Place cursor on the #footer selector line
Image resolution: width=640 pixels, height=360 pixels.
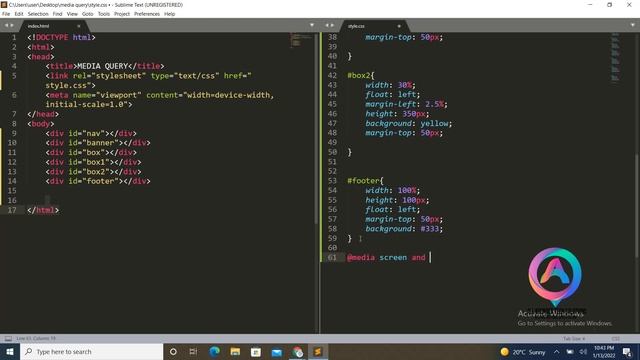point(365,181)
